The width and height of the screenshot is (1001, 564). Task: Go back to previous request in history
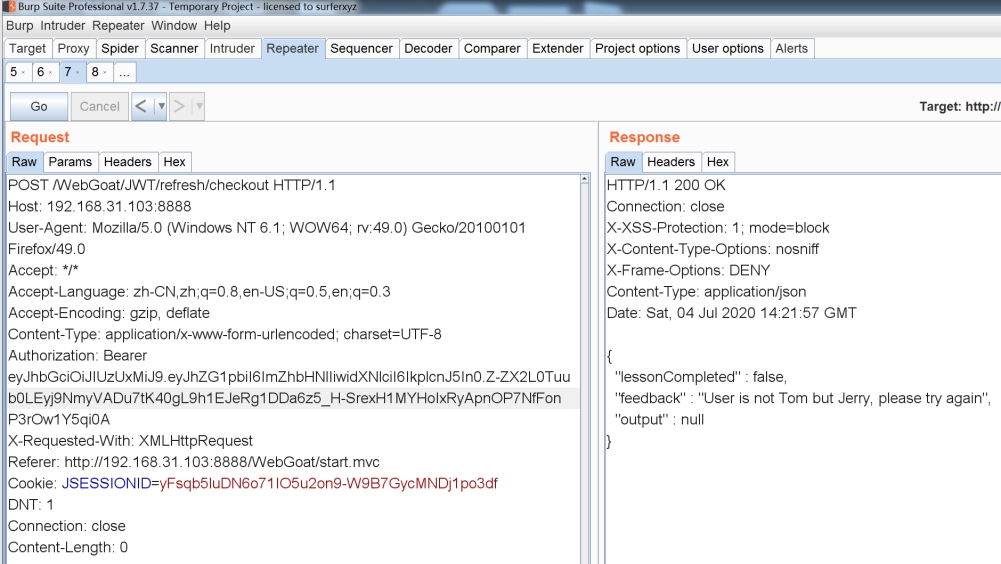tap(141, 106)
